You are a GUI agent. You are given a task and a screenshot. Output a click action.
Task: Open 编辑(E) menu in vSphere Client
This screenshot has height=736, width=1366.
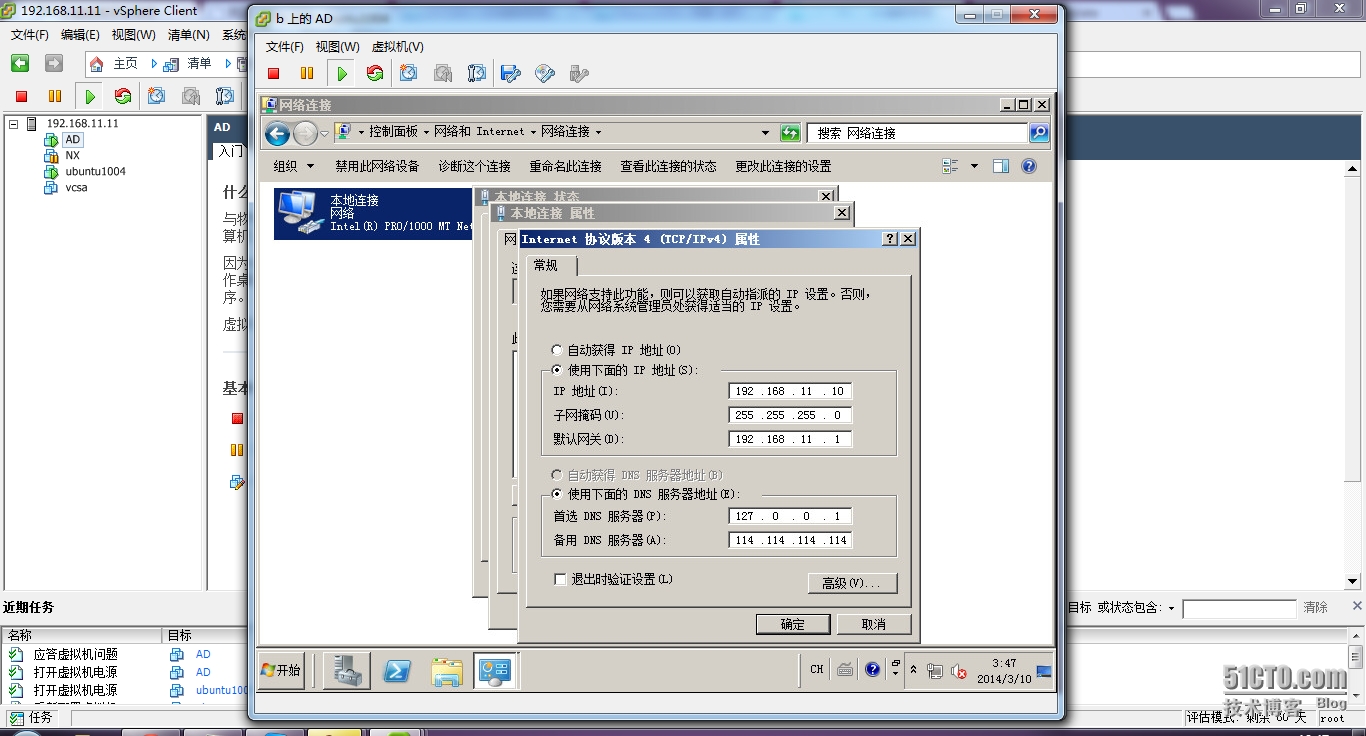pyautogui.click(x=80, y=34)
